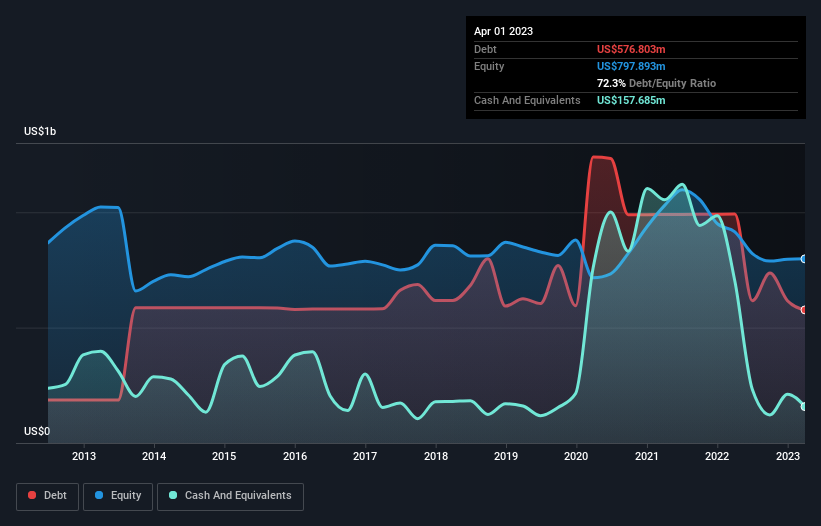Select the 2014 x-axis label
The image size is (821, 526).
coord(154,456)
